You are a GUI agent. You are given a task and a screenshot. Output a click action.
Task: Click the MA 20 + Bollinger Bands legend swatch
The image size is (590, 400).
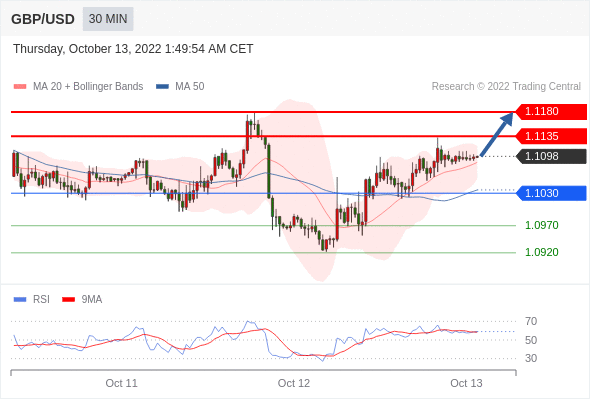(20, 87)
